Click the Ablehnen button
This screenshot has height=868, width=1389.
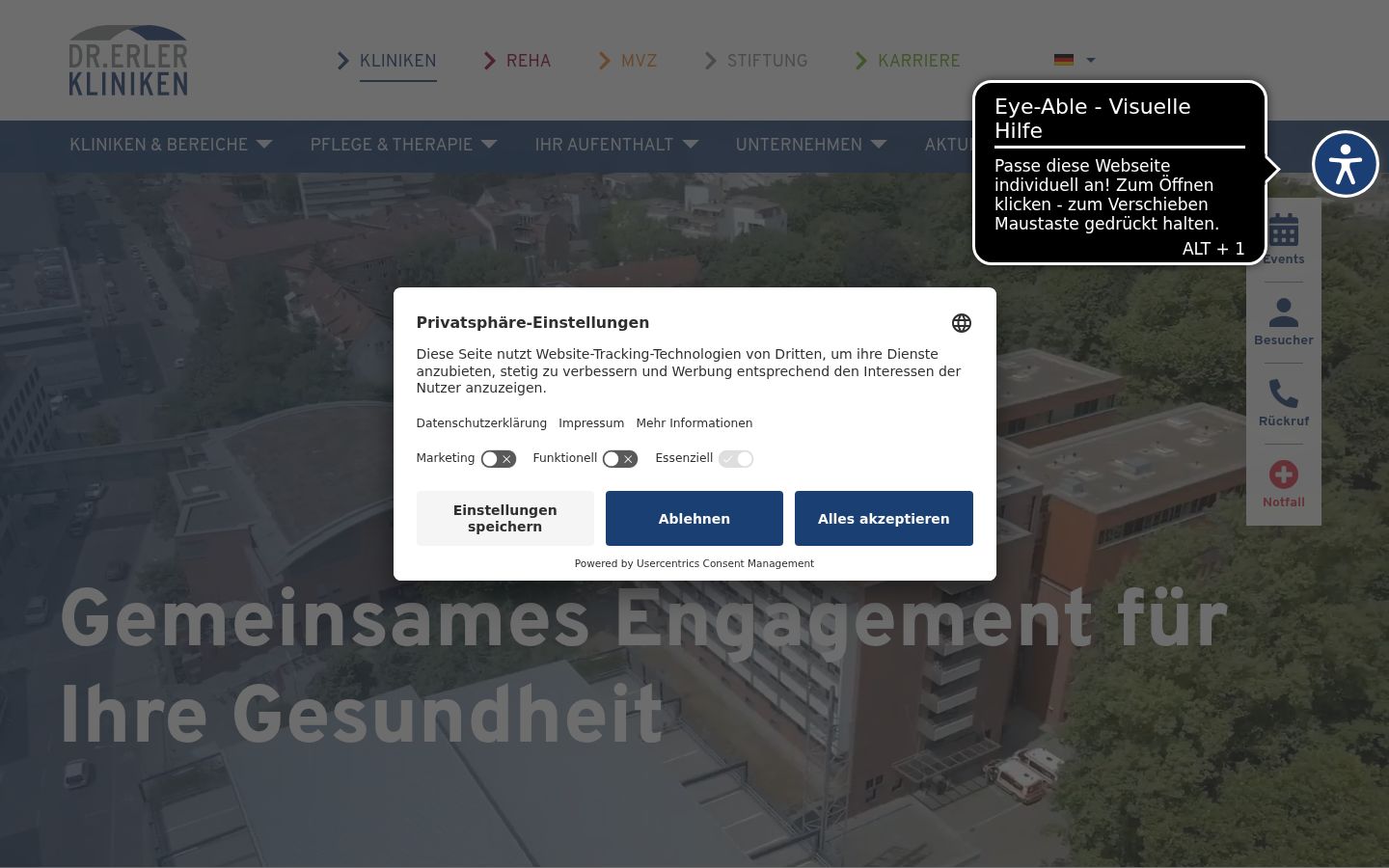(694, 519)
